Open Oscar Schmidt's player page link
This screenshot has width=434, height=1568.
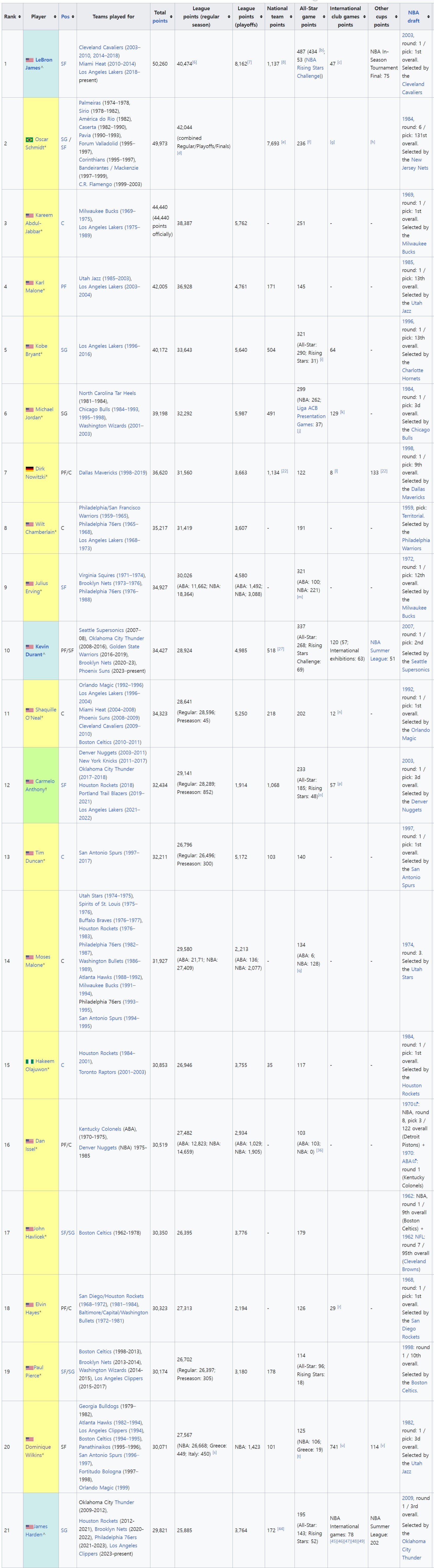[x=37, y=144]
